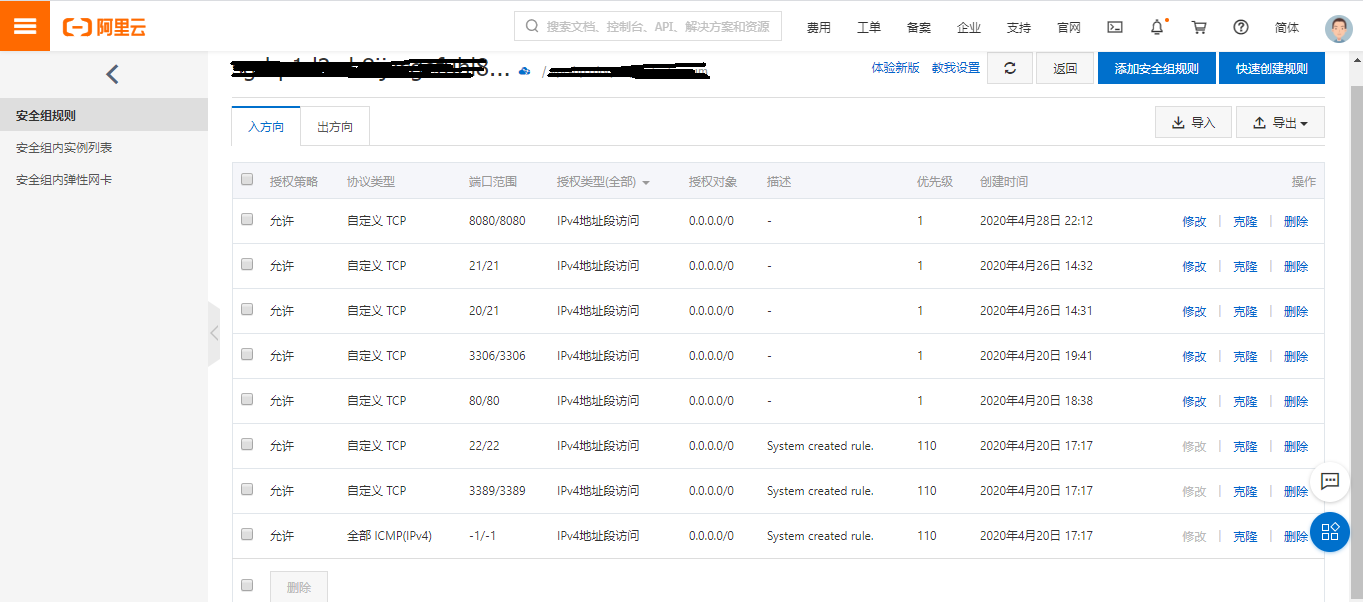1363x602 pixels.
Task: Open Cloud Shell terminal icon
Action: 1115,27
